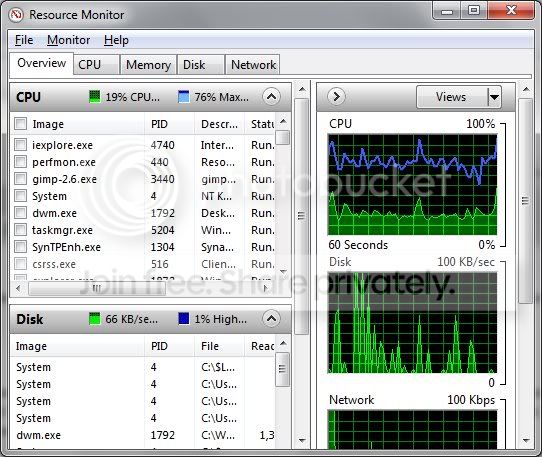
Task: Click the blue Maximum Frequency indicator square
Action: pos(184,97)
